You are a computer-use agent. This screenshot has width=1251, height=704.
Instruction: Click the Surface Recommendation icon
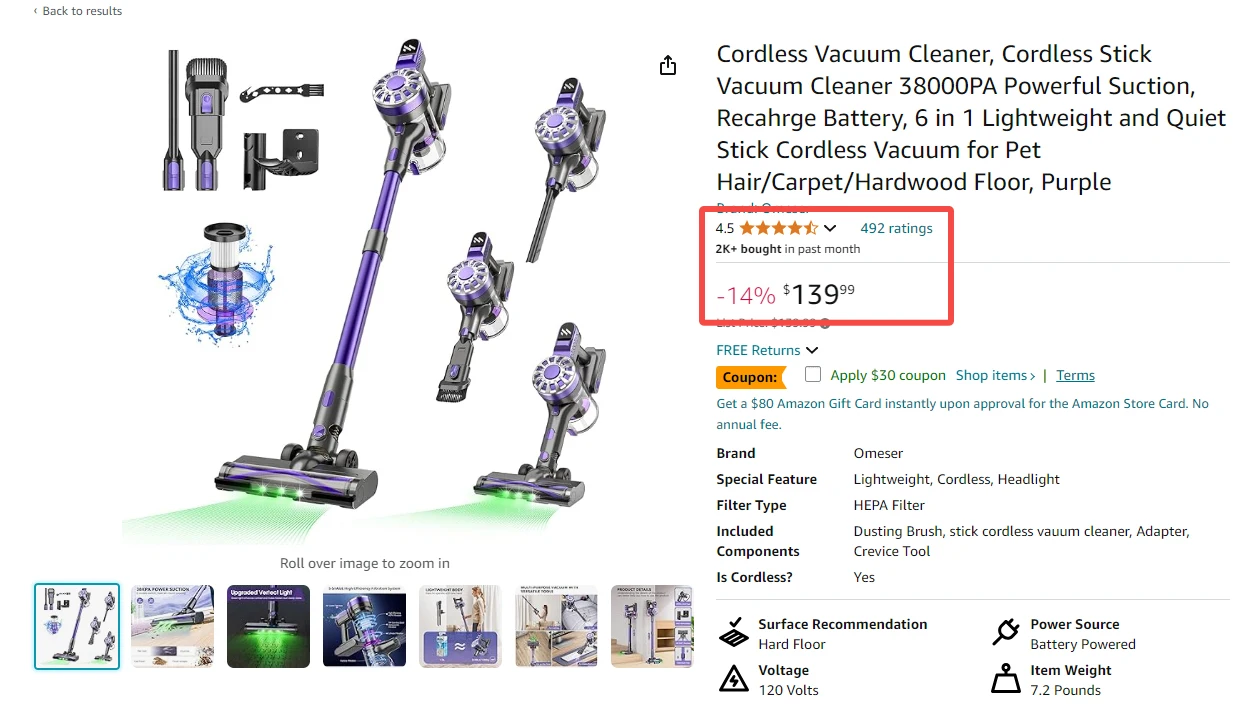pyautogui.click(x=733, y=633)
